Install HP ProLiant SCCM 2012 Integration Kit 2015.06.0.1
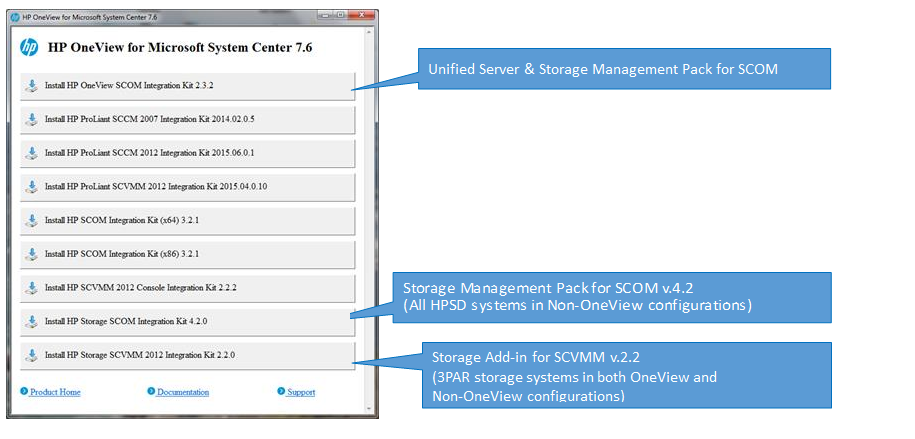Screen dimensions: 915x439 pos(187,153)
